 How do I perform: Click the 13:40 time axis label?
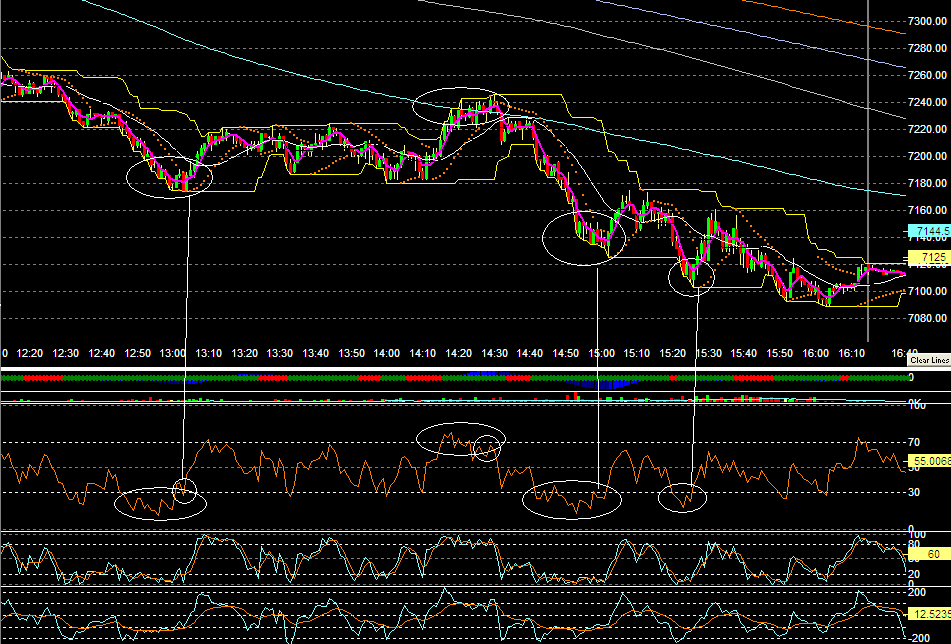click(x=315, y=353)
